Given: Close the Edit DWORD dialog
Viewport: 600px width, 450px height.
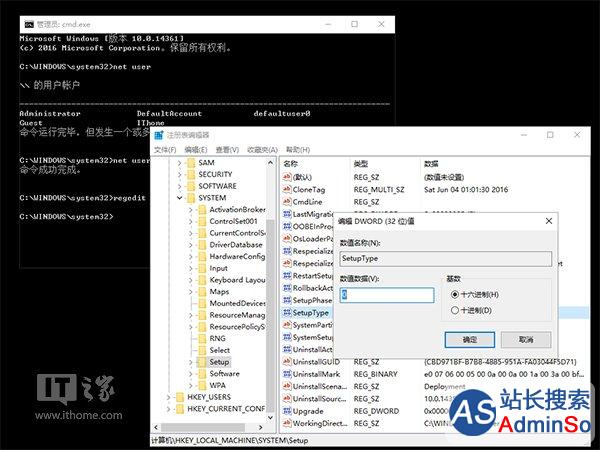Looking at the screenshot, I should [x=549, y=221].
